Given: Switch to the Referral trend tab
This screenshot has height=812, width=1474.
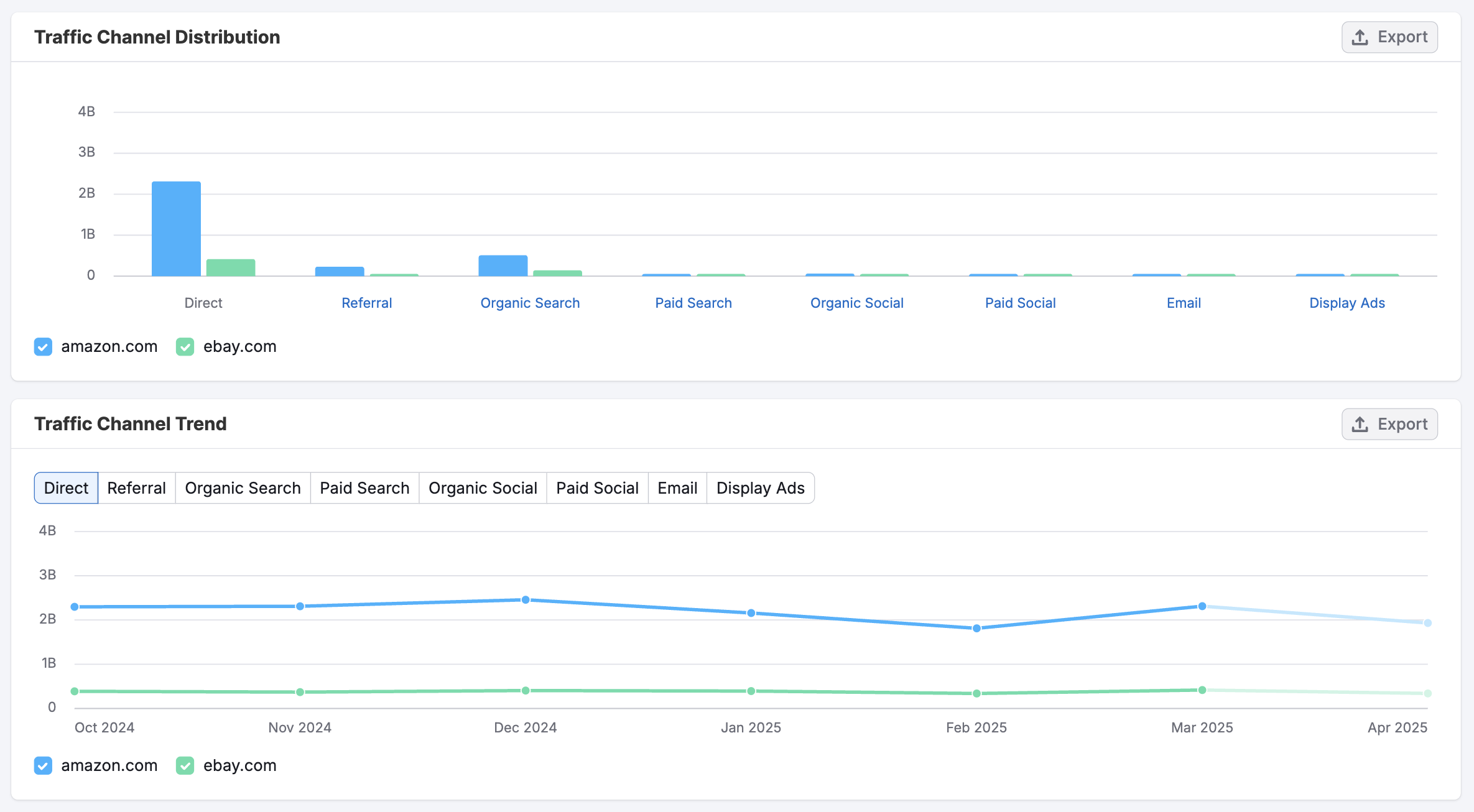Looking at the screenshot, I should tap(136, 488).
